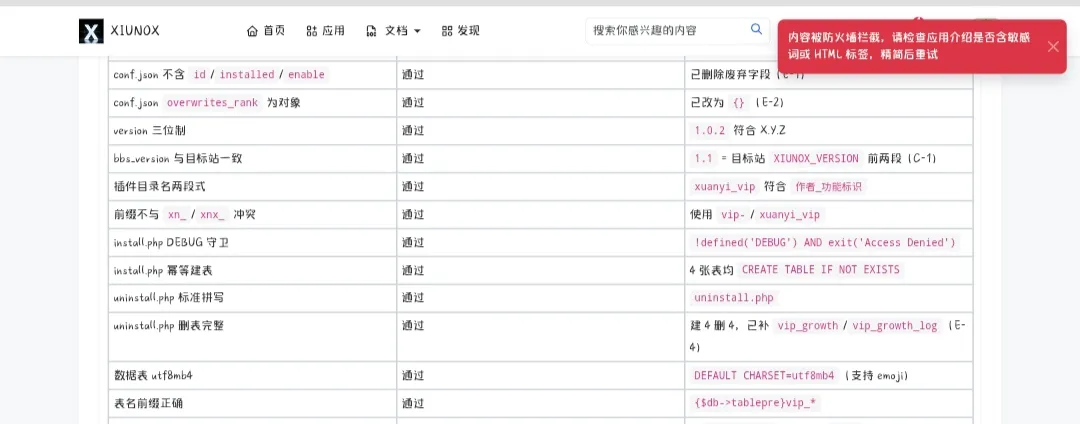1080x424 pixels.
Task: Click the apps grid icon beside 应用
Action: pos(311,31)
